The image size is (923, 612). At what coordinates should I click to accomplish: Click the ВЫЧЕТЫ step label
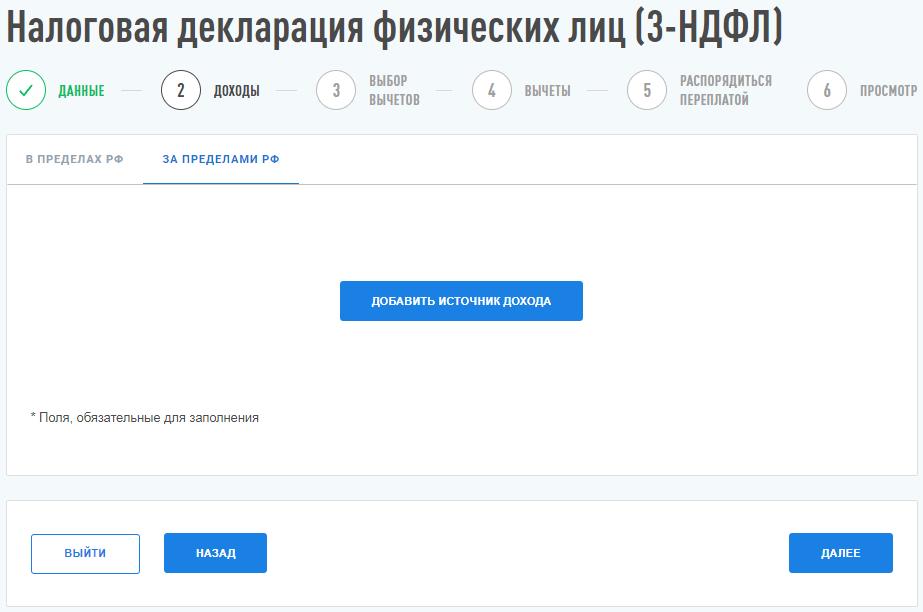(547, 91)
